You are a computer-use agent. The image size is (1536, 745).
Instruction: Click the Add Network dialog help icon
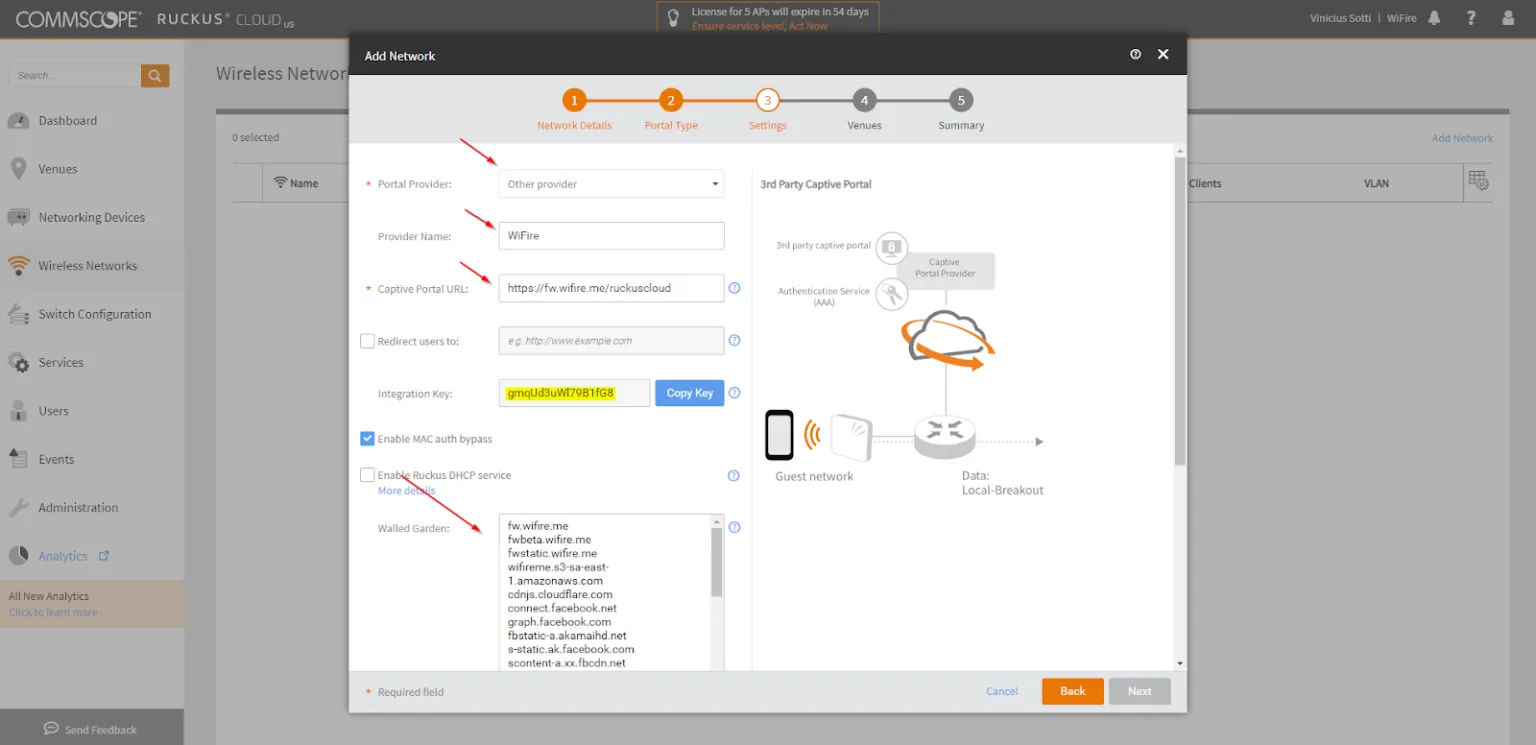1135,55
